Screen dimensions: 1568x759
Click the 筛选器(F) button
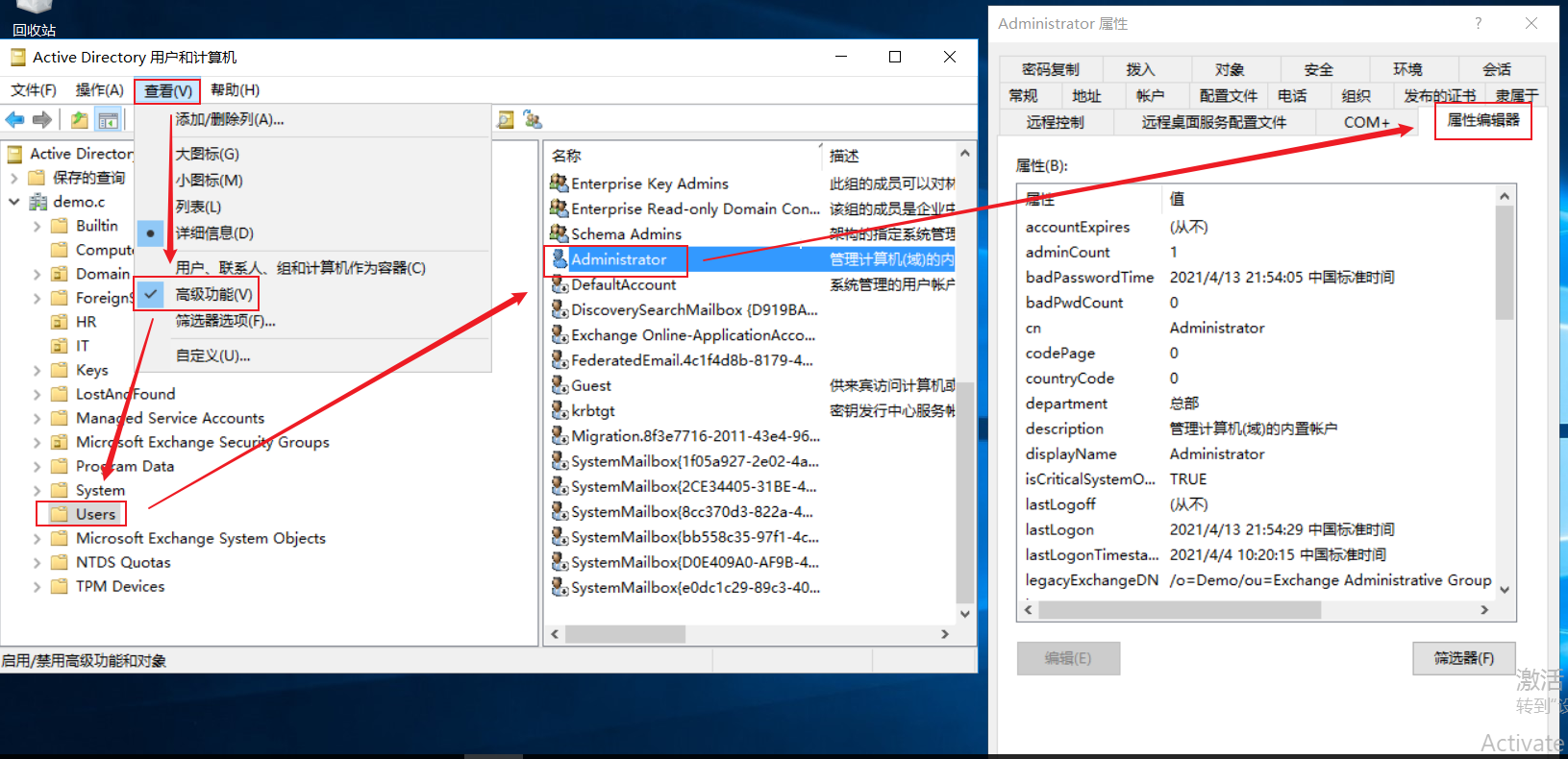click(1463, 658)
